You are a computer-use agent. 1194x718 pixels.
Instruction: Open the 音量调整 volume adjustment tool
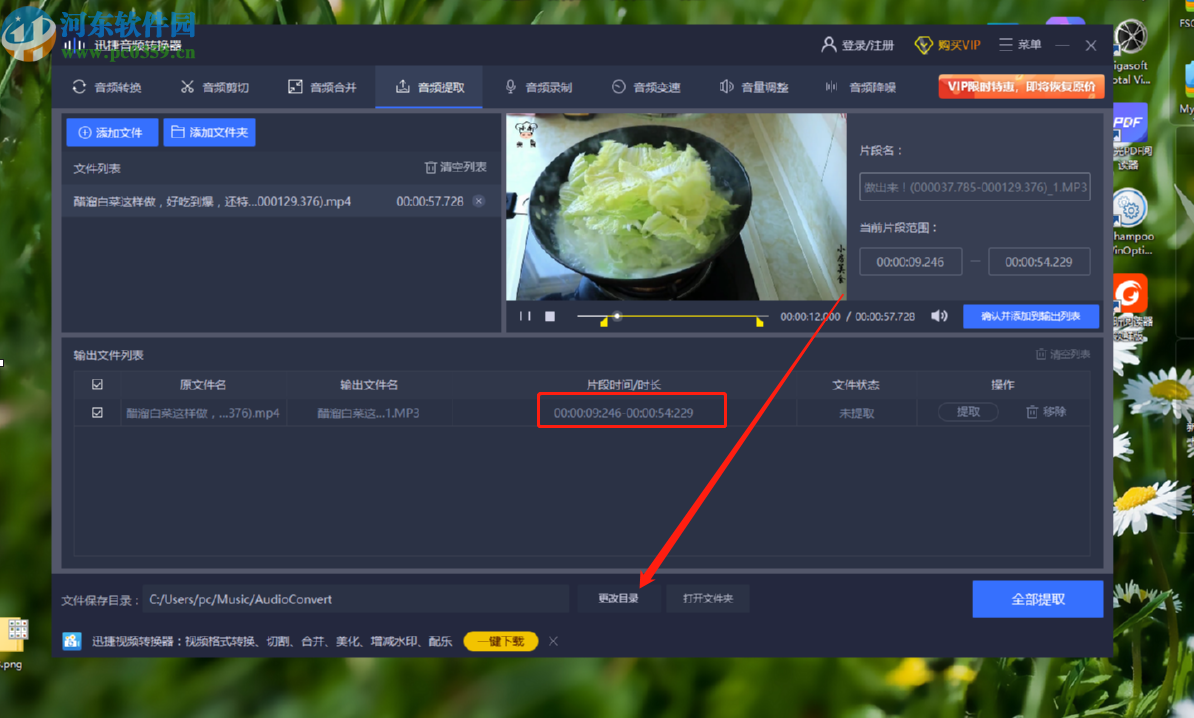tap(753, 87)
